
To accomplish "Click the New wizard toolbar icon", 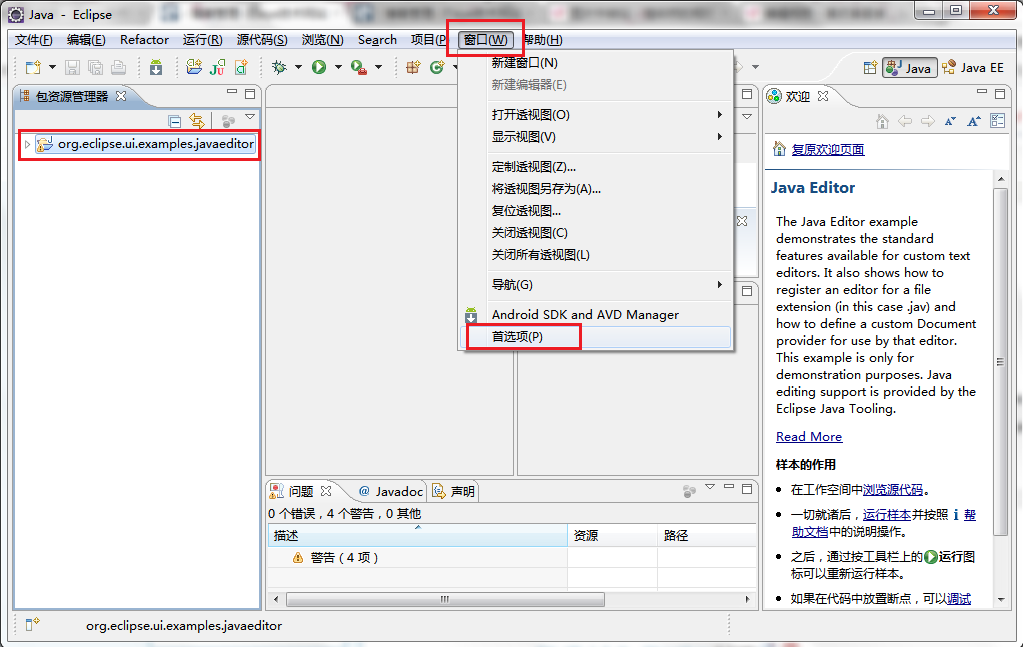I will click(33, 67).
